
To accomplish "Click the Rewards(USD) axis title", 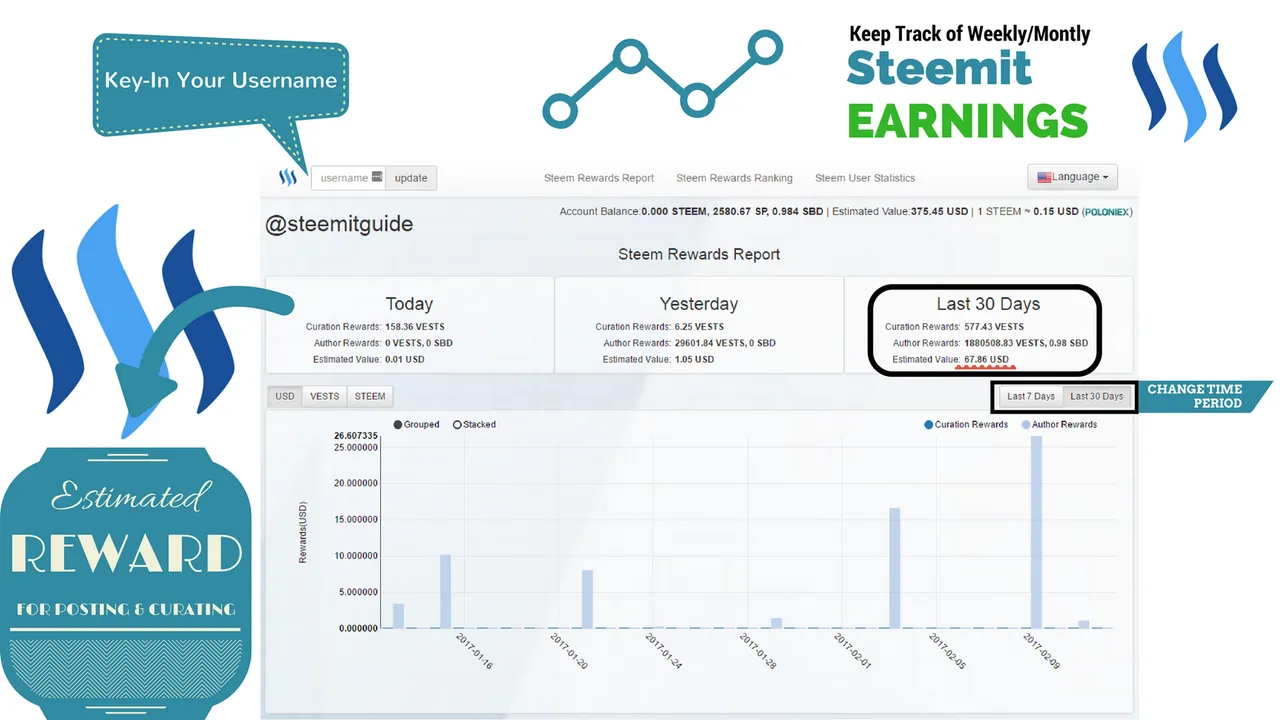I will point(303,532).
